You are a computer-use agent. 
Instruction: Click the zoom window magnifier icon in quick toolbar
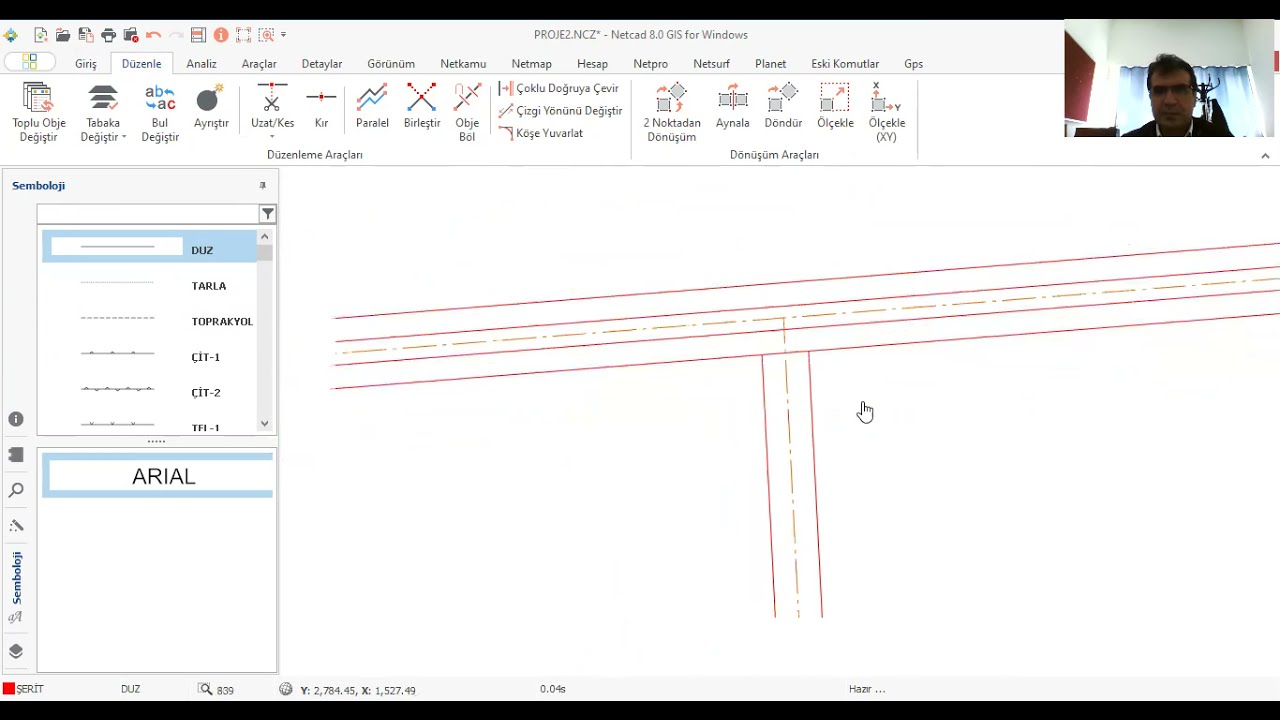point(266,35)
